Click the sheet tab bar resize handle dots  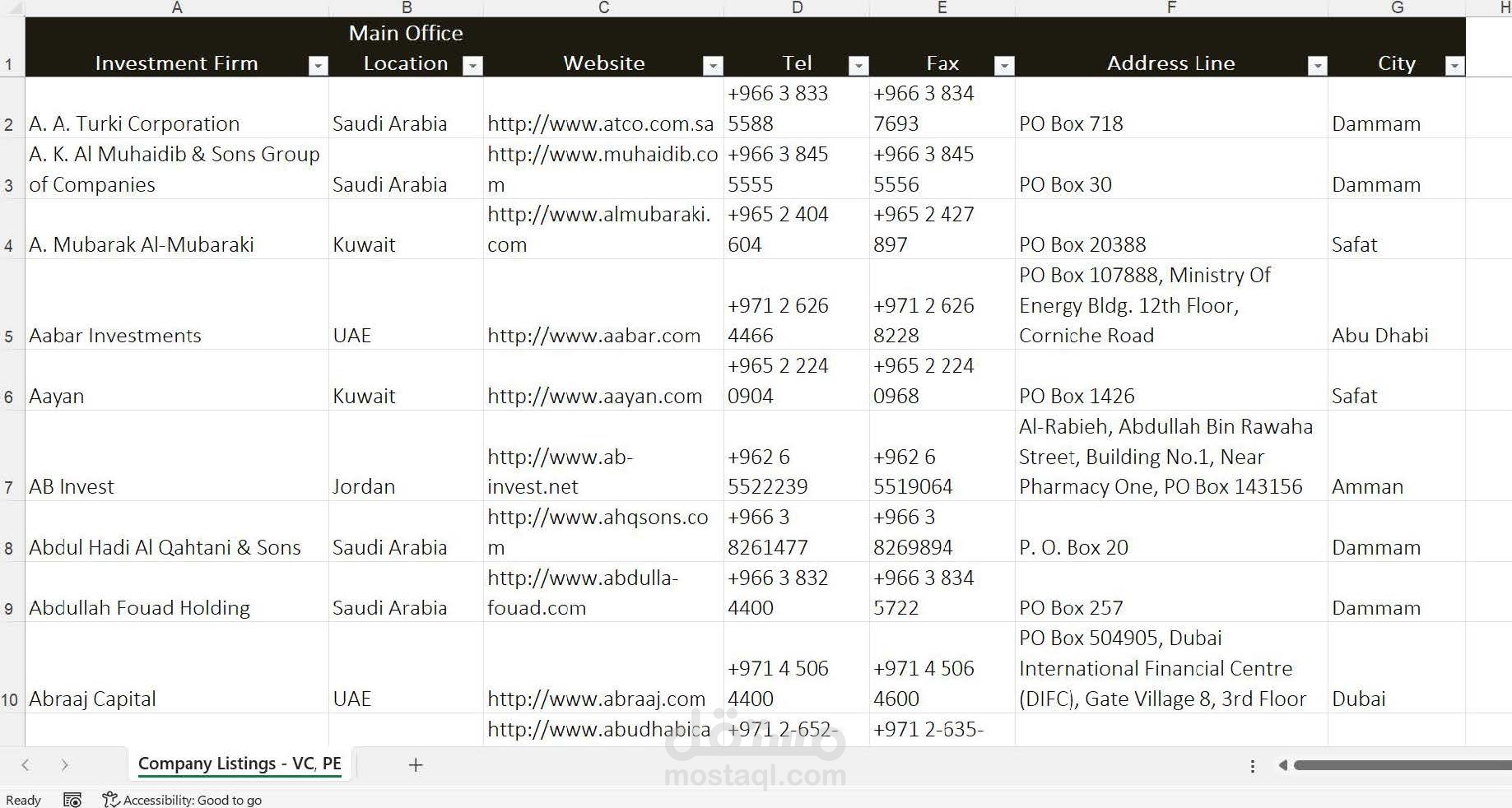(1252, 766)
